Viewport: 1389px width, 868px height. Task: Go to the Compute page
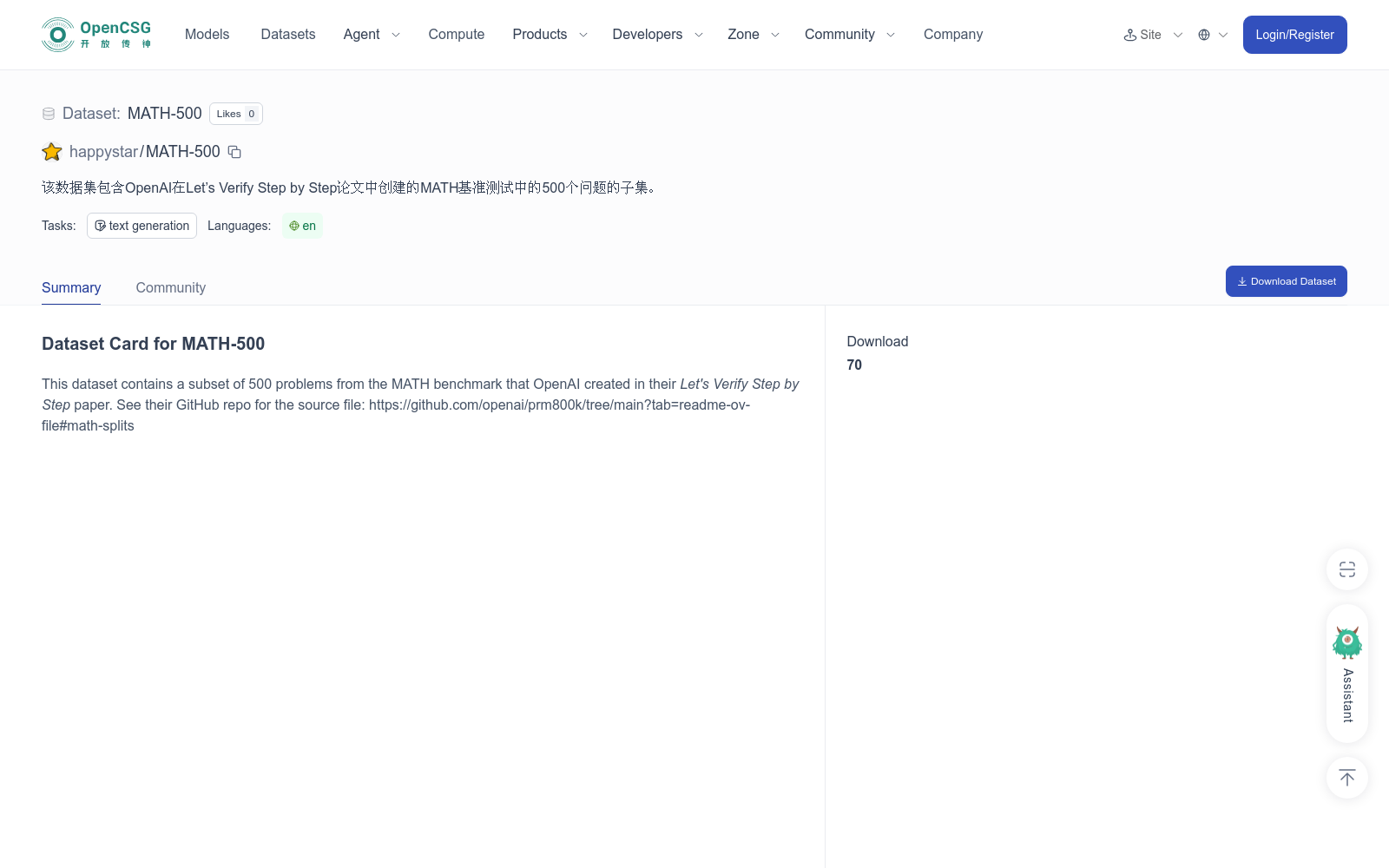[x=457, y=35]
